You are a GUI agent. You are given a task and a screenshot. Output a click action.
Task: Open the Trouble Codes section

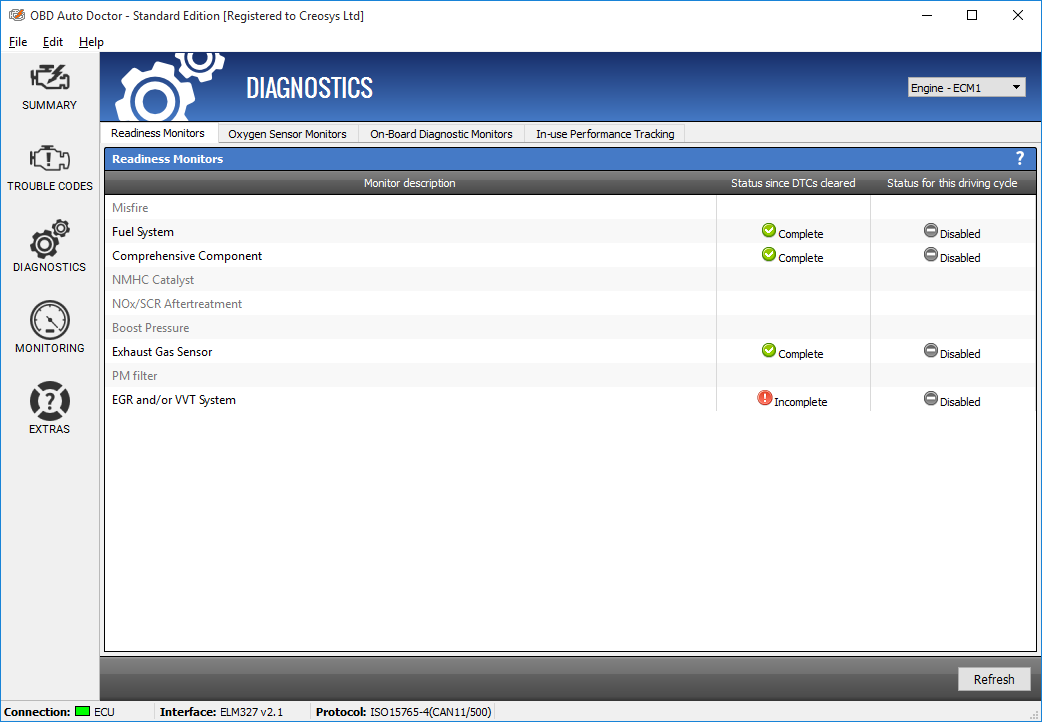tap(49, 168)
